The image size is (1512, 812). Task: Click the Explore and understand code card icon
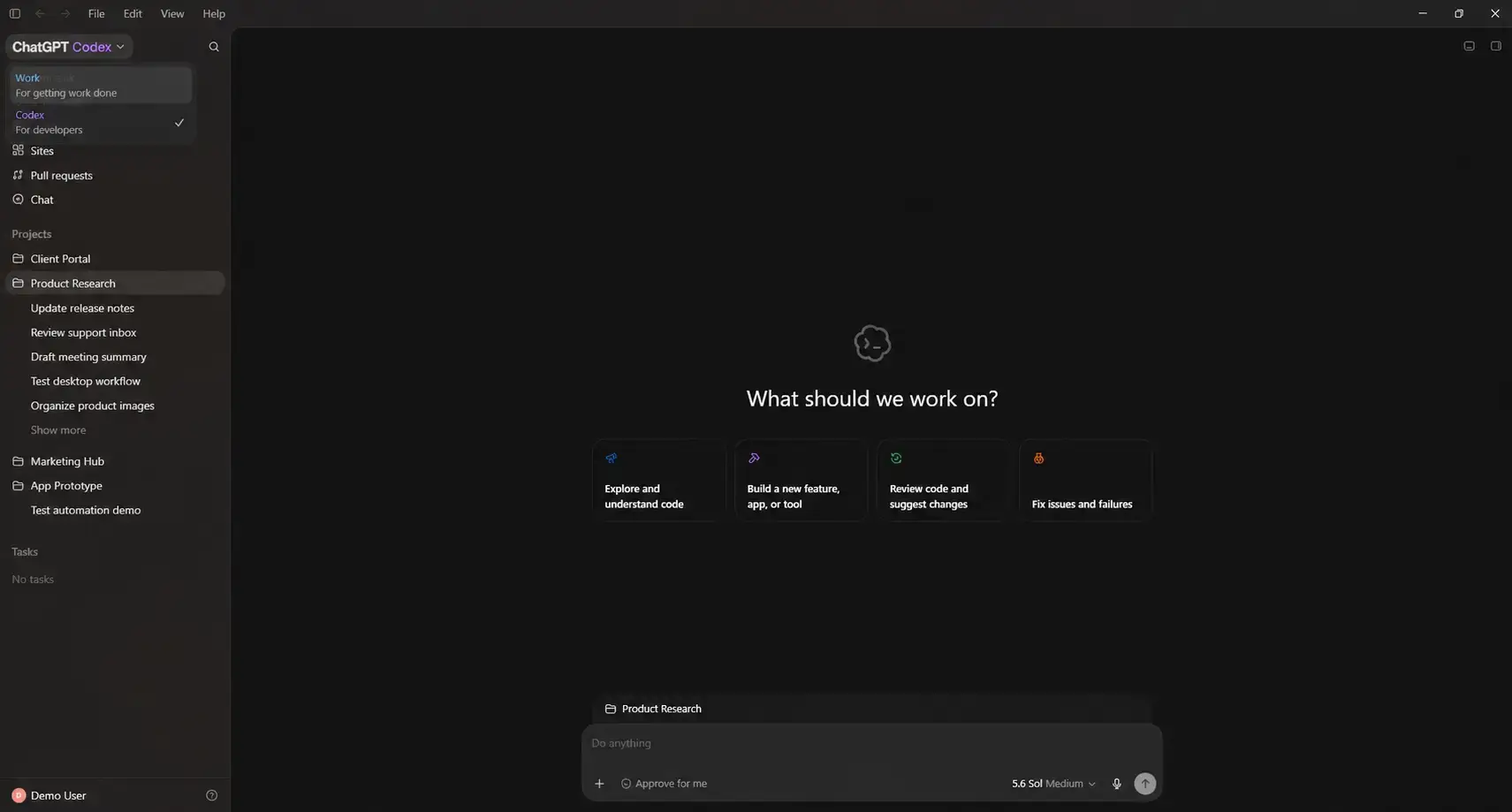[x=611, y=459]
